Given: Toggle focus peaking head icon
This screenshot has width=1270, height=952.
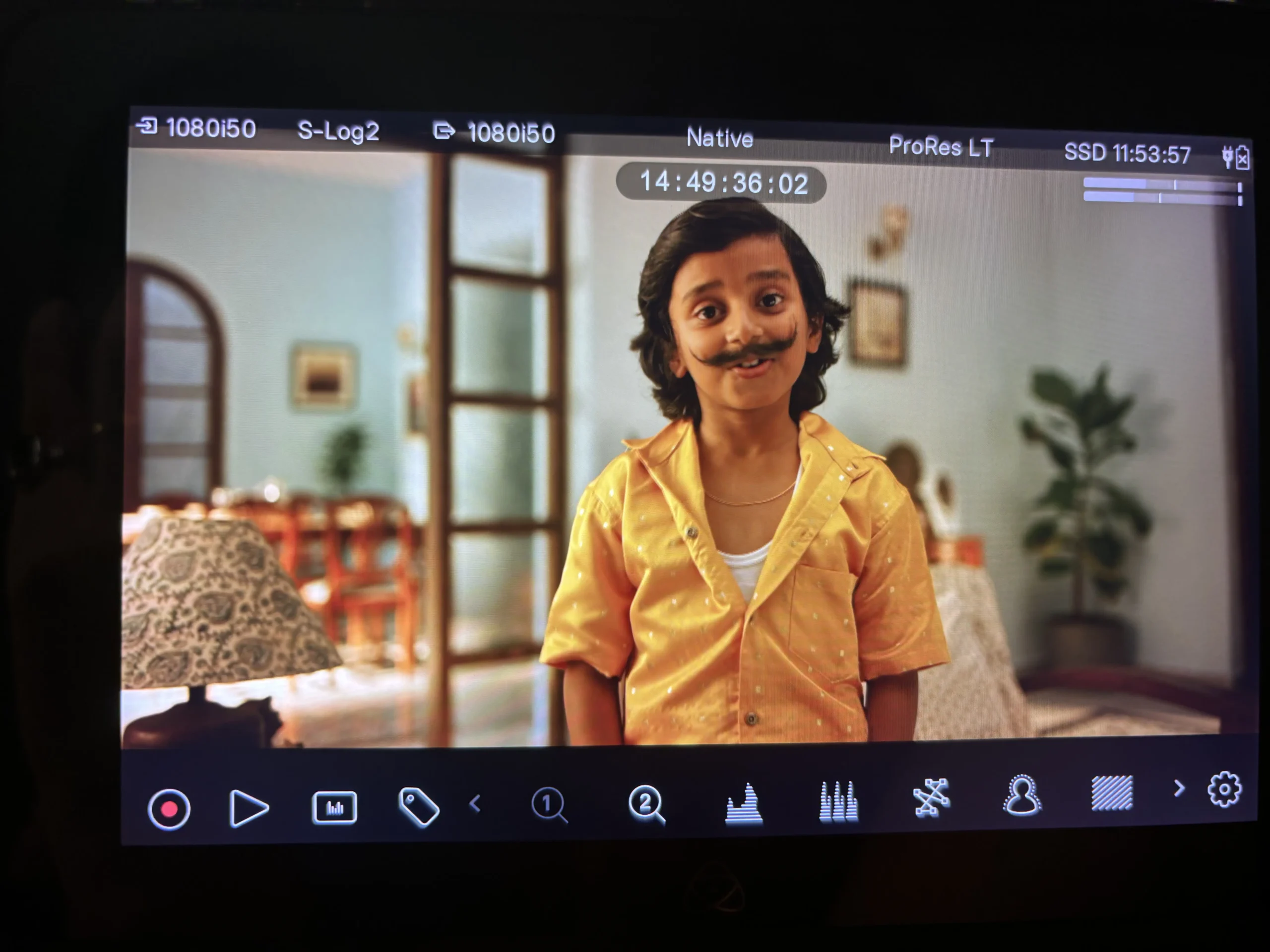Looking at the screenshot, I should tap(1022, 795).
